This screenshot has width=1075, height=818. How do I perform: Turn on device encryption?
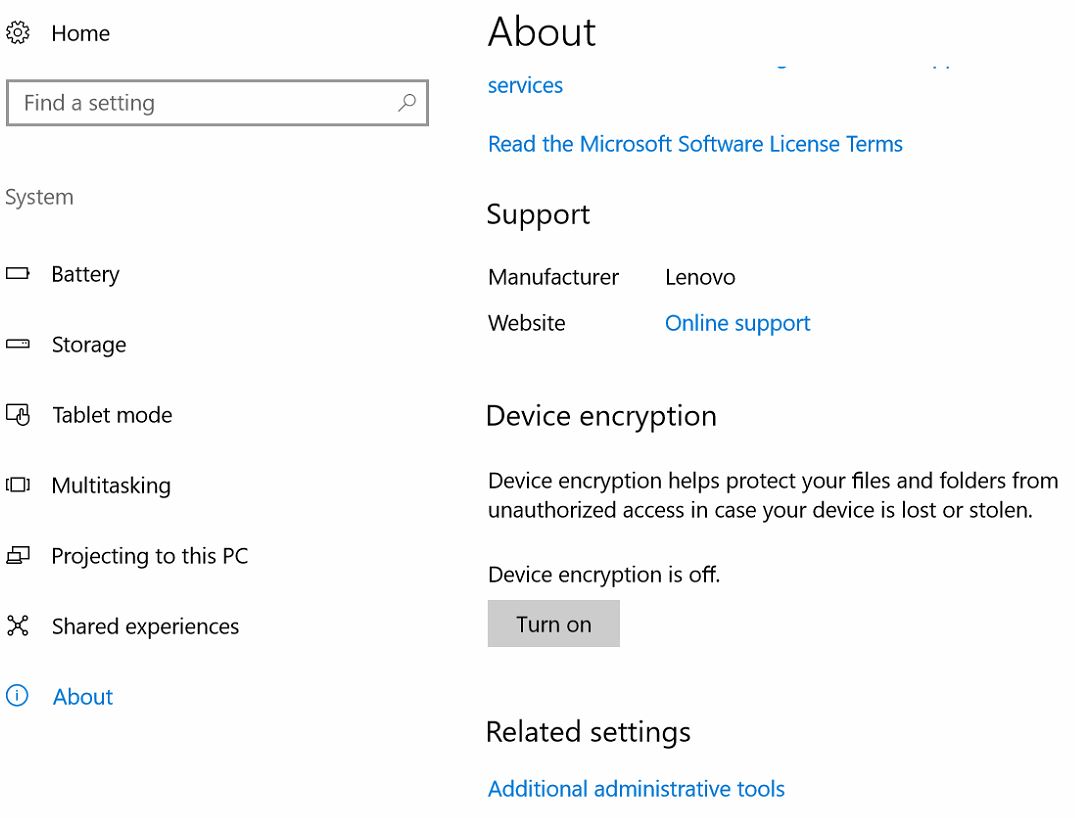pyautogui.click(x=553, y=624)
